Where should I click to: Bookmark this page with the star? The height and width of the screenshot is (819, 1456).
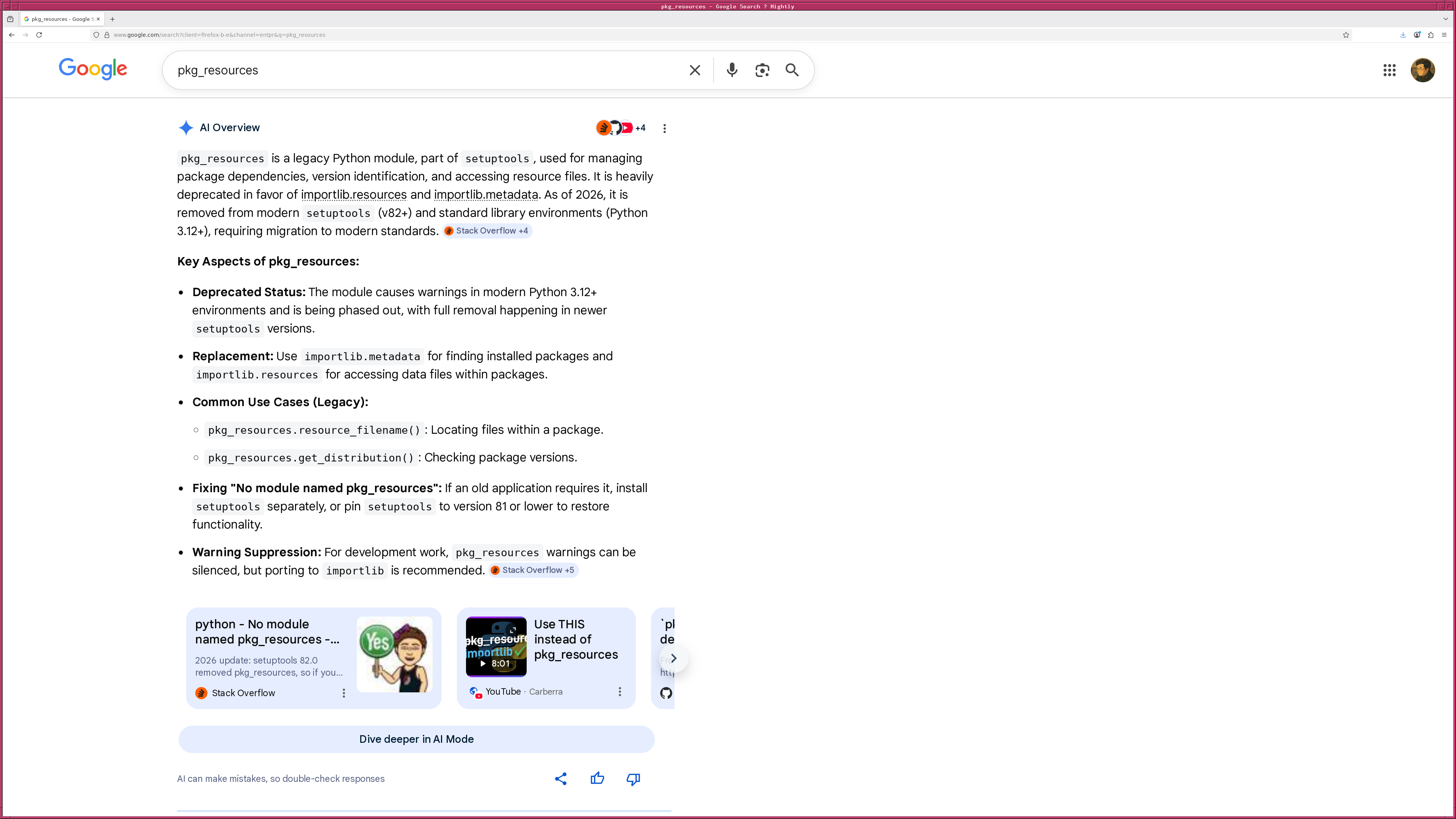(x=1345, y=35)
